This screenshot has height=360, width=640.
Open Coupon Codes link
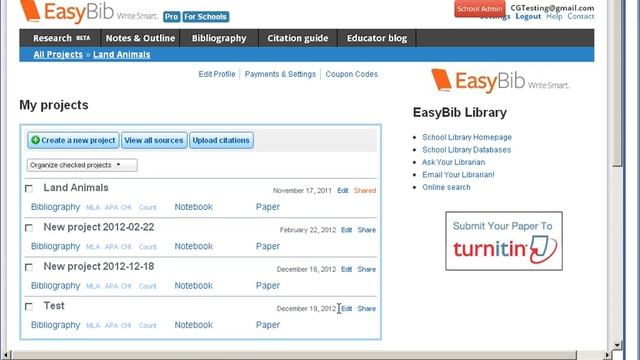[x=351, y=74]
